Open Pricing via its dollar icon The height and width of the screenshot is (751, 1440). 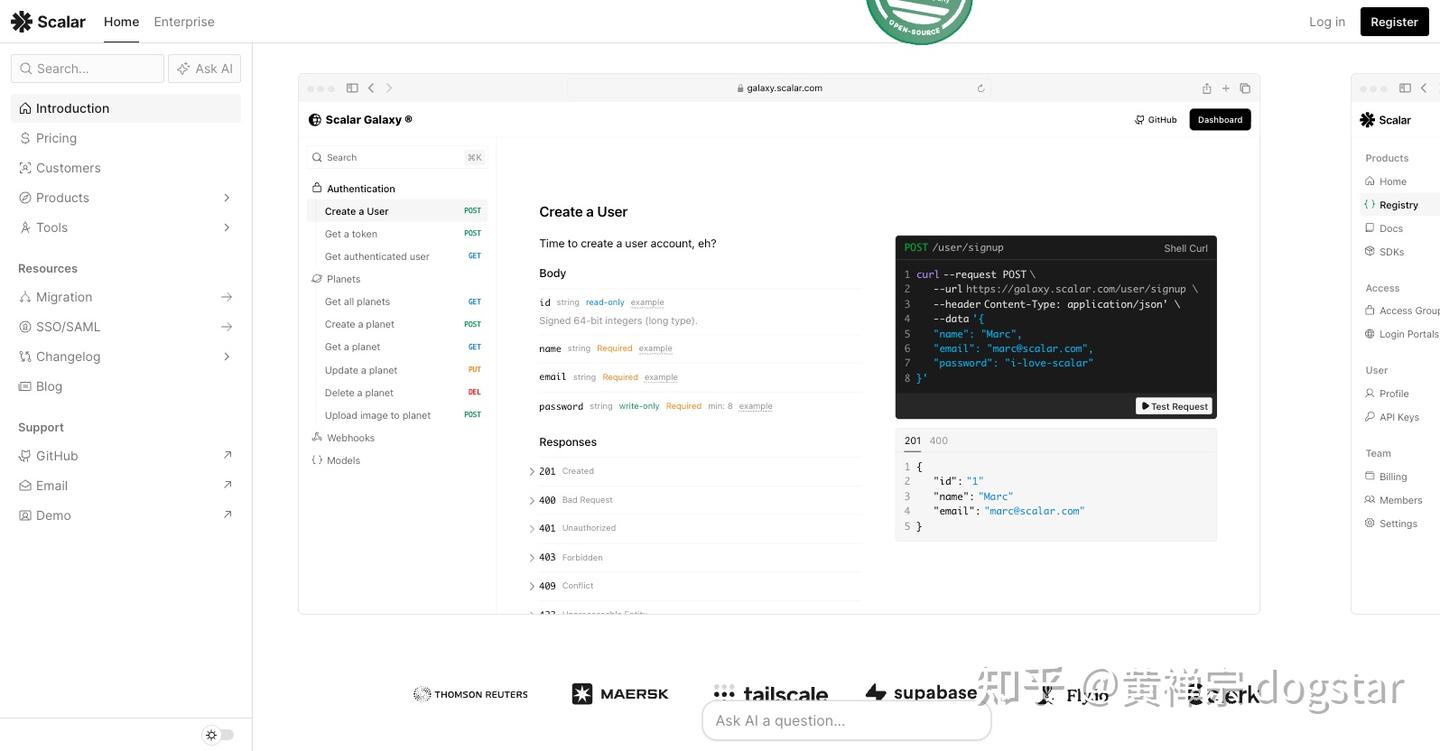(x=25, y=138)
